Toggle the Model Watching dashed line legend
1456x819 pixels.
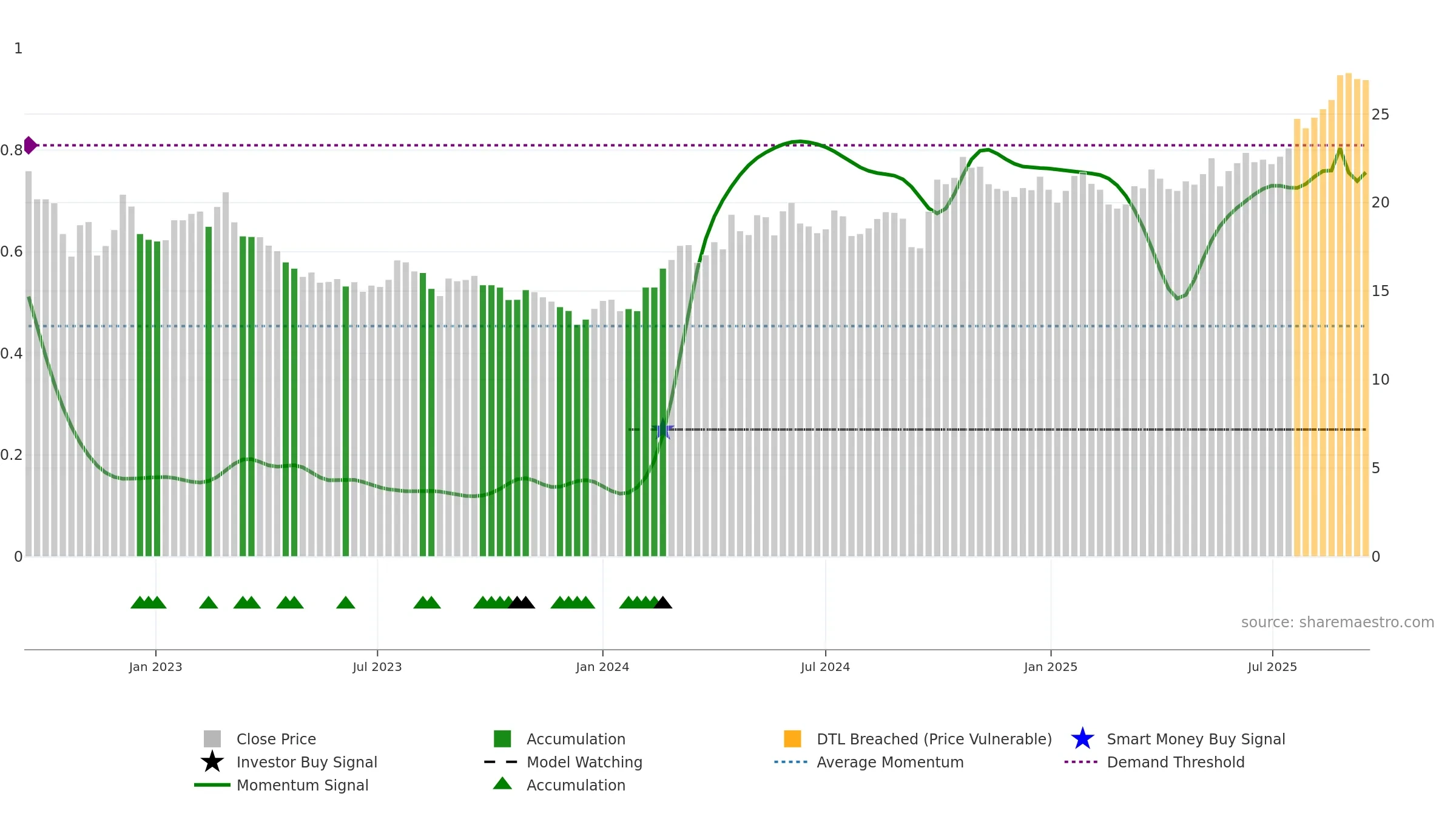tap(563, 762)
